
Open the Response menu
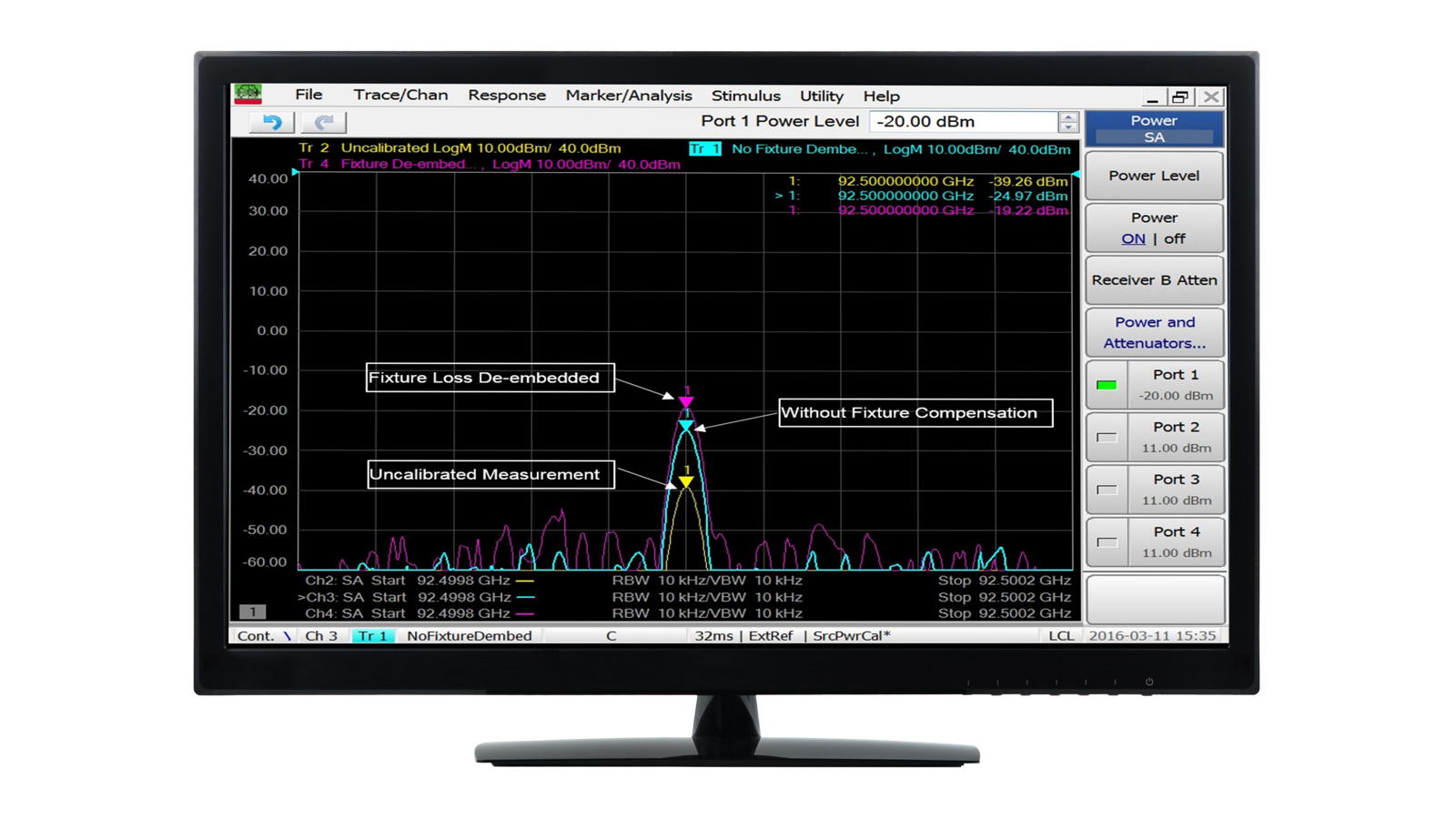point(507,96)
